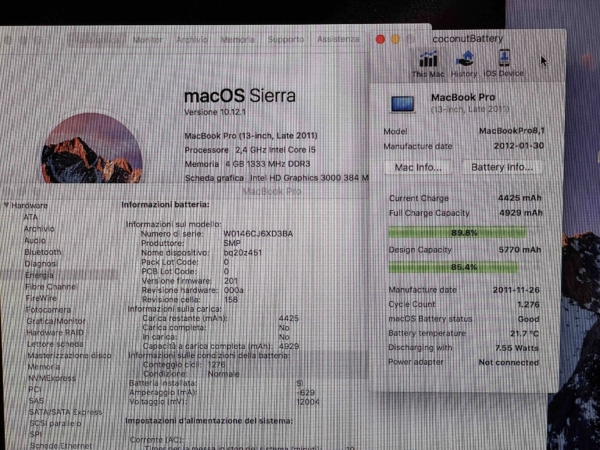Switch to the Monitor tab

(x=148, y=40)
